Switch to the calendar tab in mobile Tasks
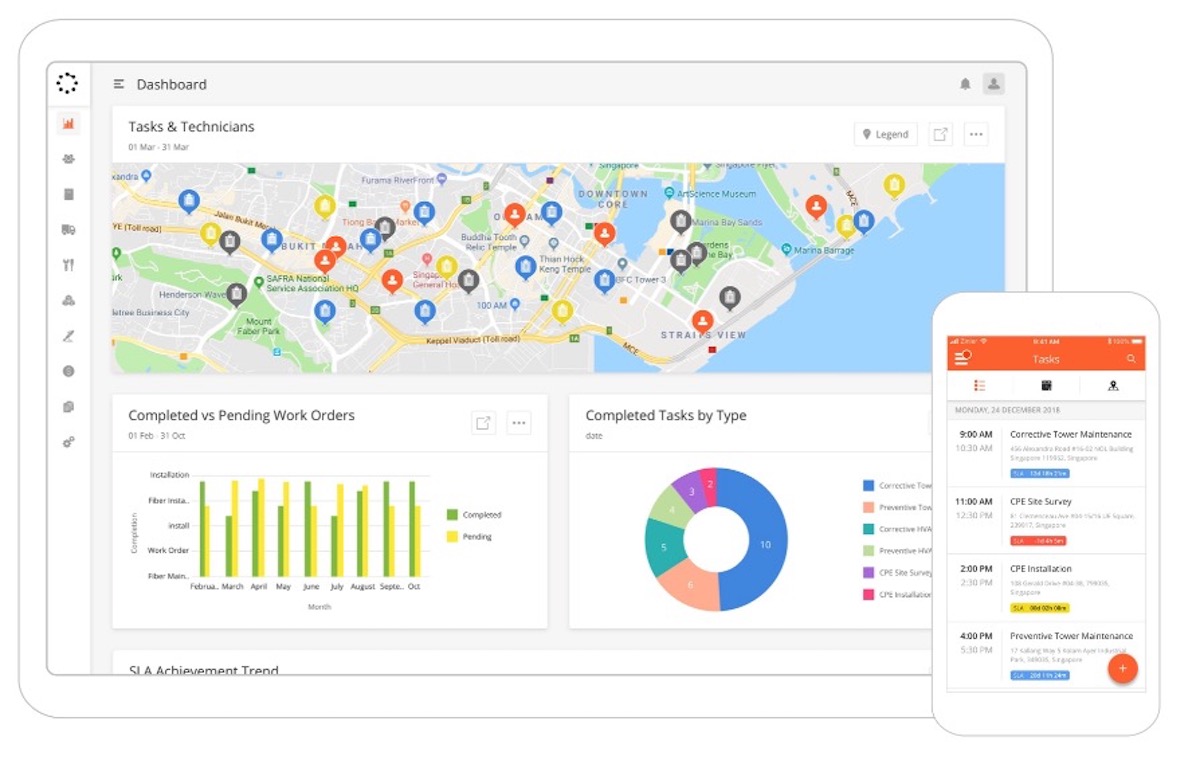 tap(1046, 385)
